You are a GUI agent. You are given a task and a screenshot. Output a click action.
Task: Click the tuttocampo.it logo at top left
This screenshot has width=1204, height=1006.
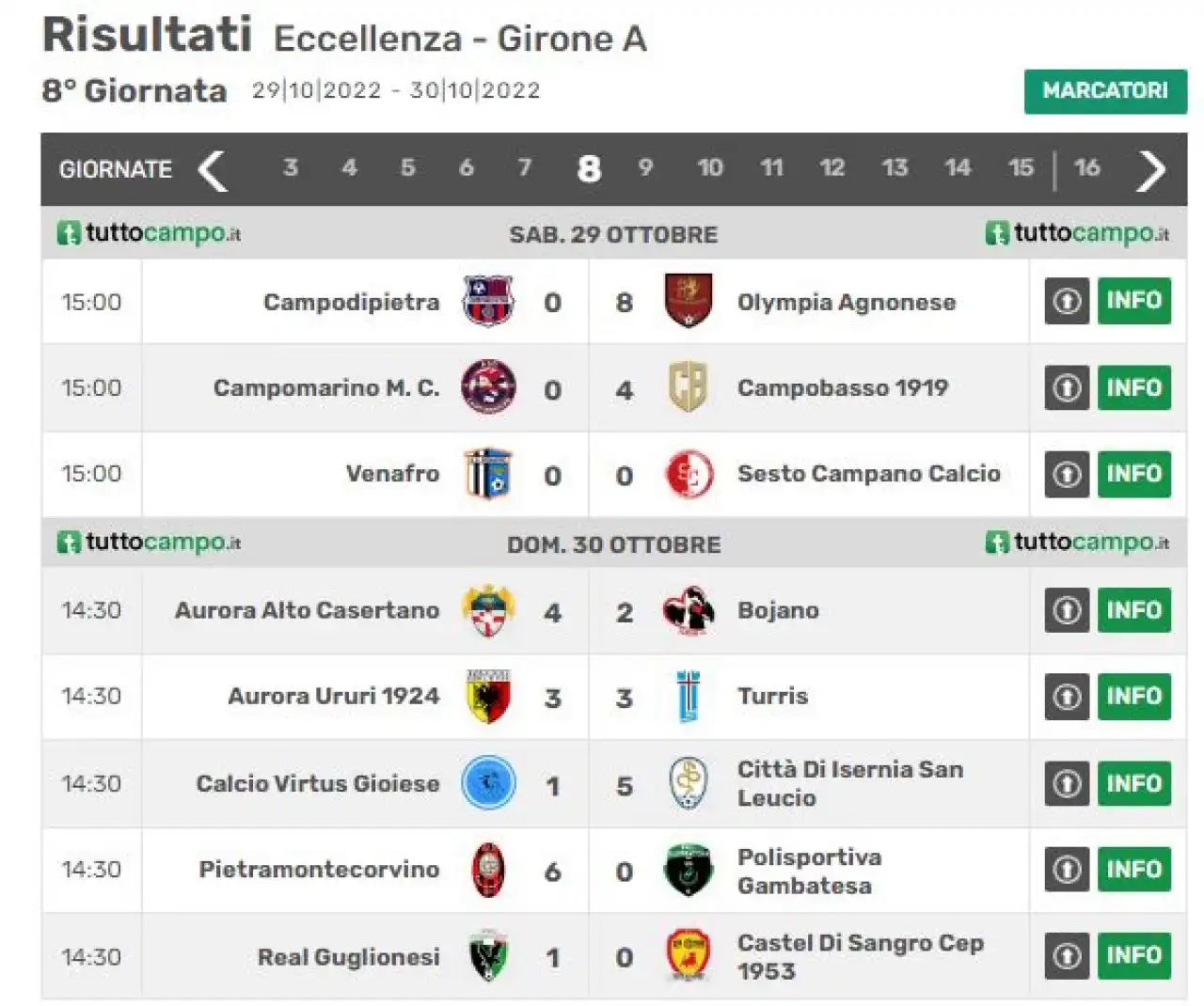pyautogui.click(x=149, y=232)
